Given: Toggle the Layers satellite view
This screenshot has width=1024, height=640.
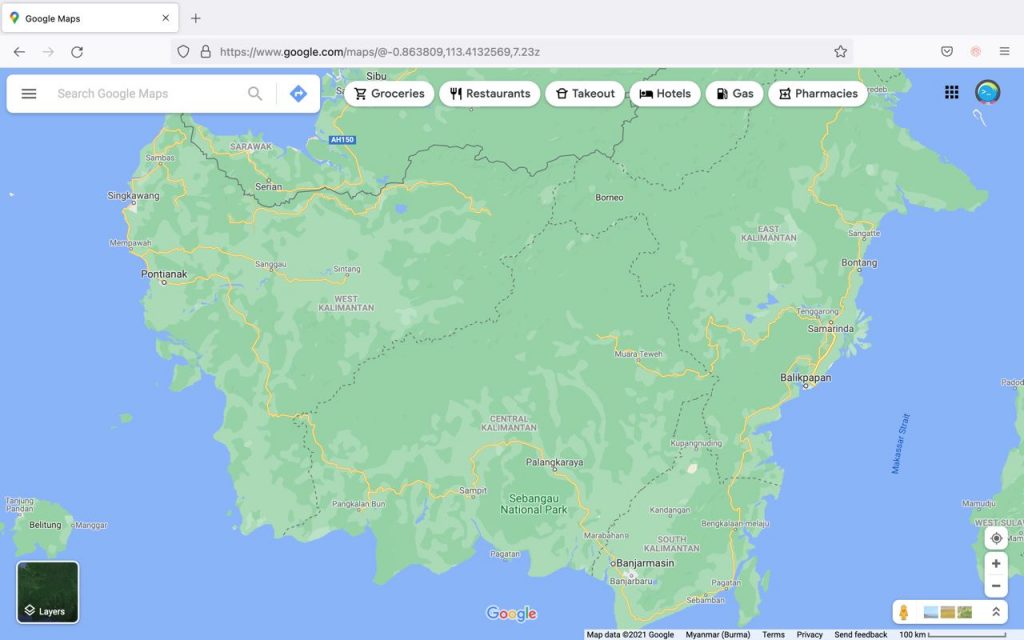Looking at the screenshot, I should click(47, 592).
